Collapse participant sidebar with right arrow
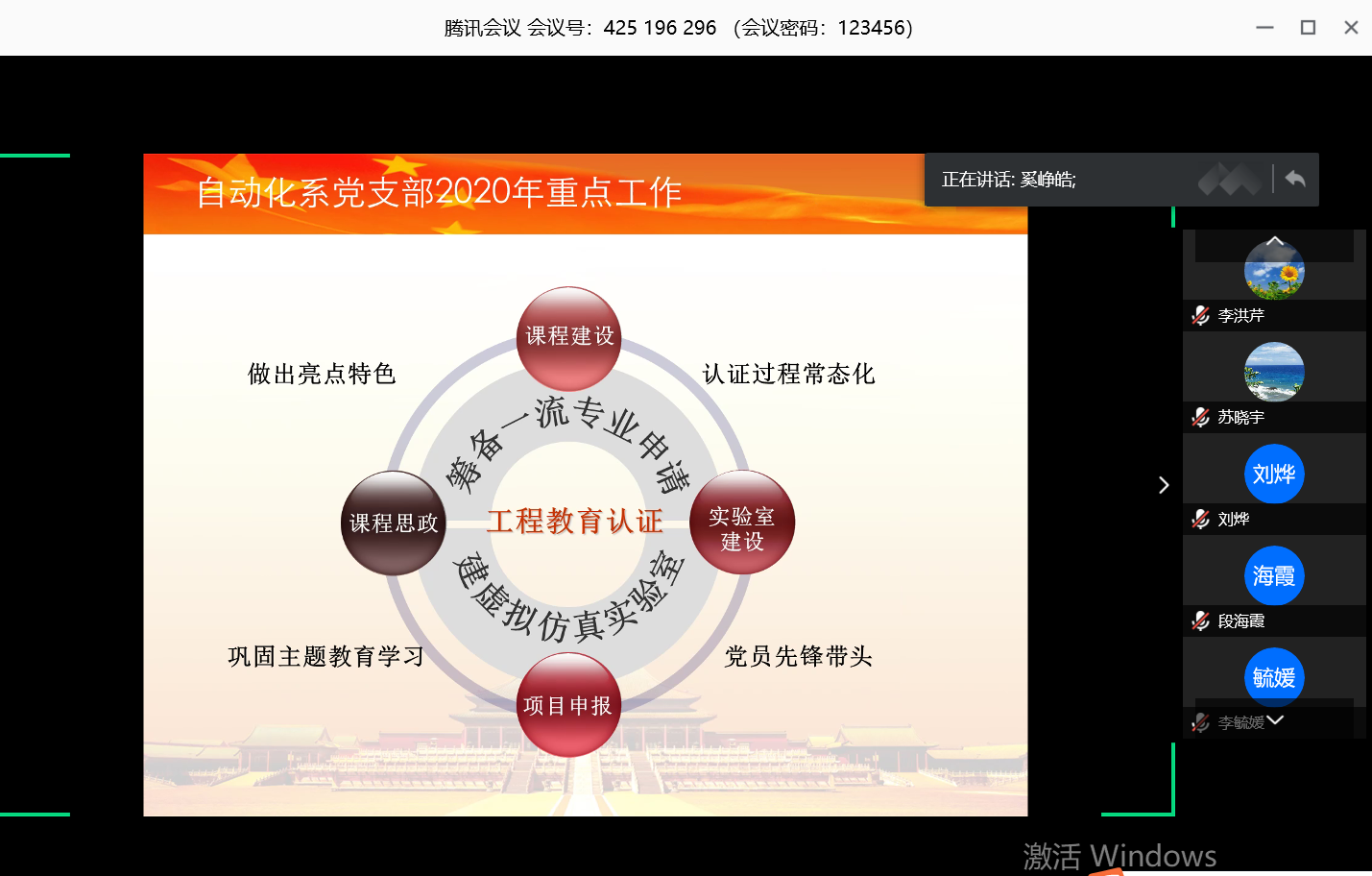Screen dimensions: 1372x876 coord(1164,485)
